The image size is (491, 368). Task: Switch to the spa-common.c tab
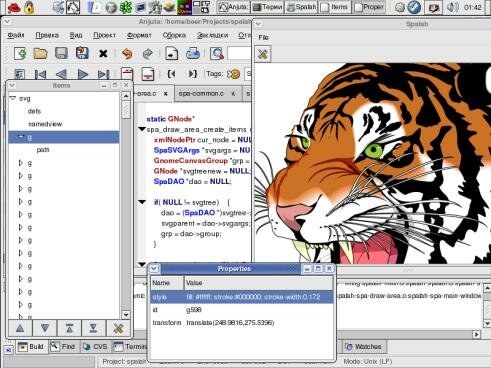[x=201, y=94]
